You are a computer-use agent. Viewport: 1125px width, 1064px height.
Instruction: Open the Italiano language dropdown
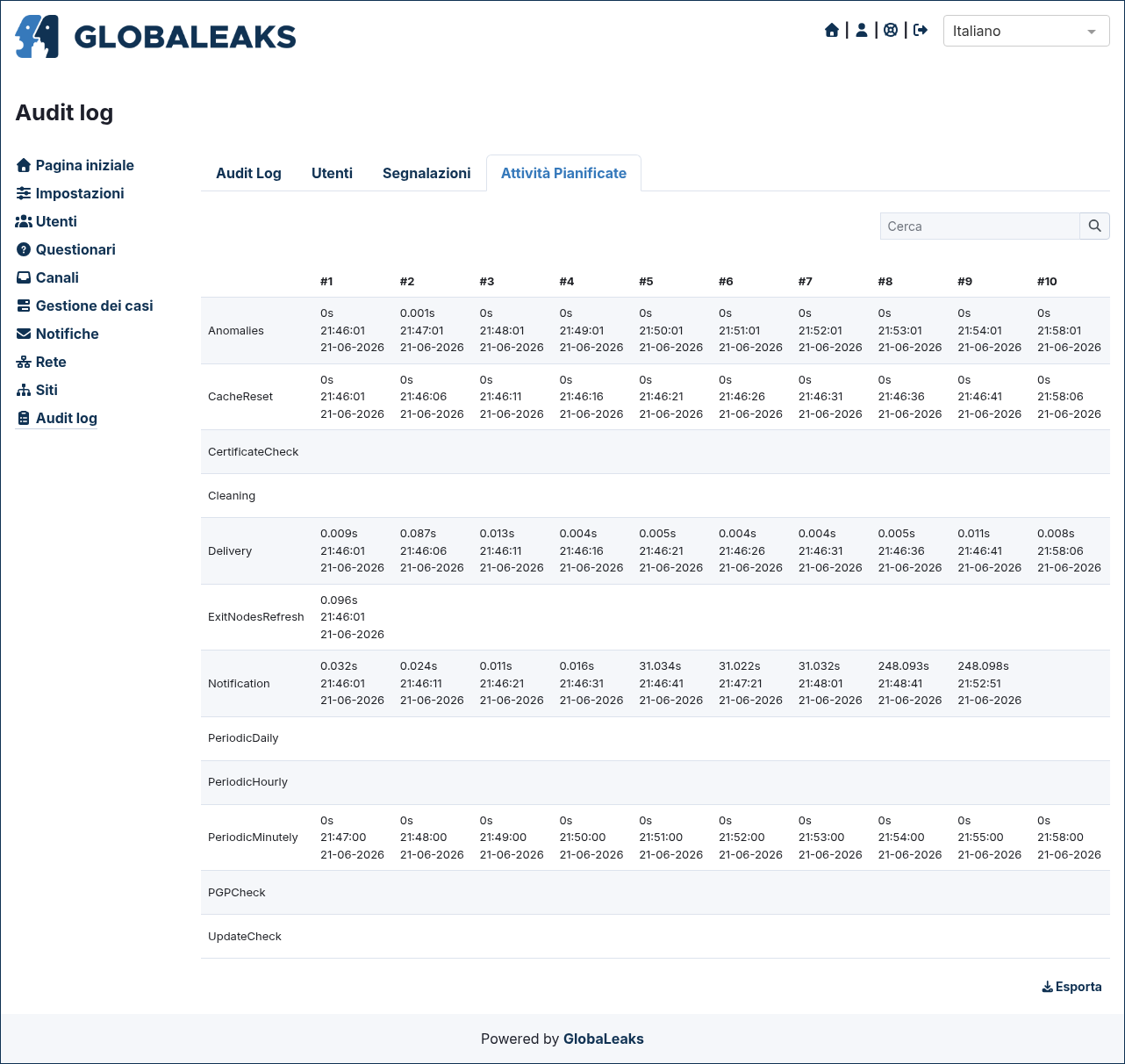coord(1026,31)
